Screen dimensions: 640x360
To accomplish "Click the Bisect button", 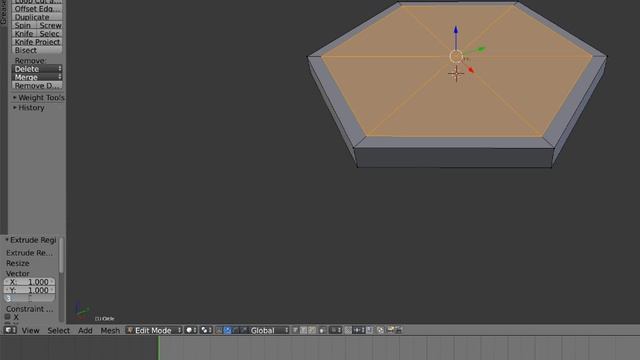I will coord(37,50).
